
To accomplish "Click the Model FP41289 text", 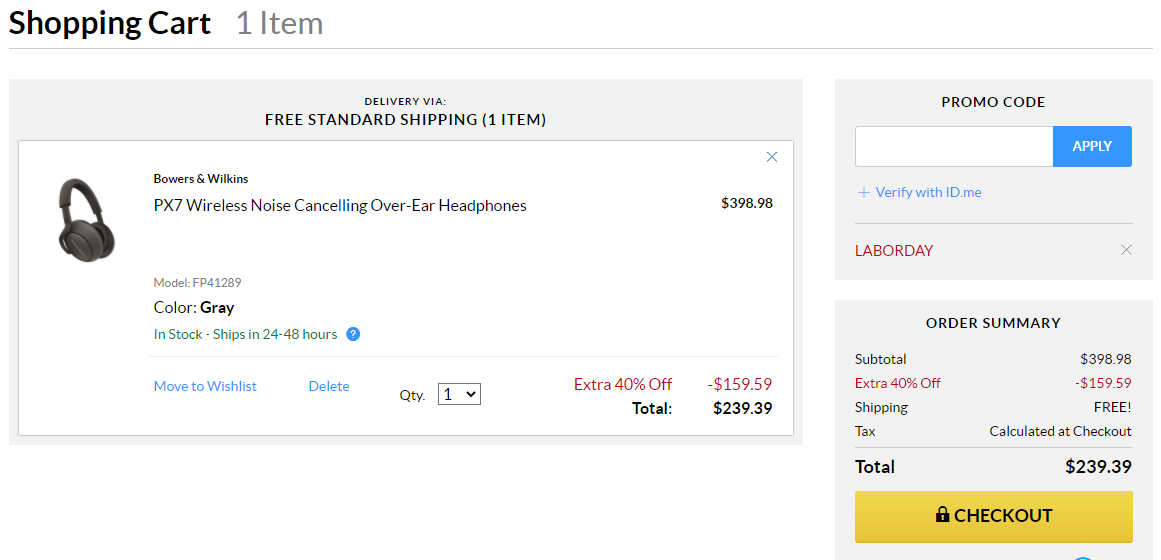I will pyautogui.click(x=197, y=283).
